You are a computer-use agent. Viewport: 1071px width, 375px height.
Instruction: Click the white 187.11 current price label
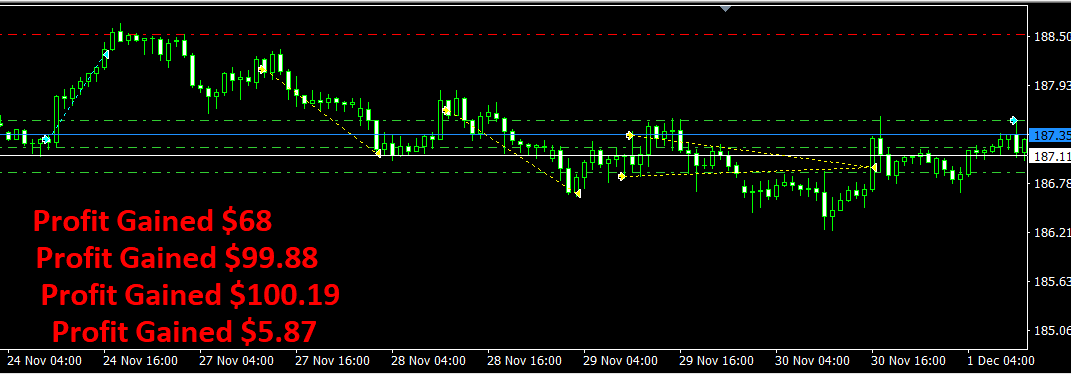coord(1050,156)
